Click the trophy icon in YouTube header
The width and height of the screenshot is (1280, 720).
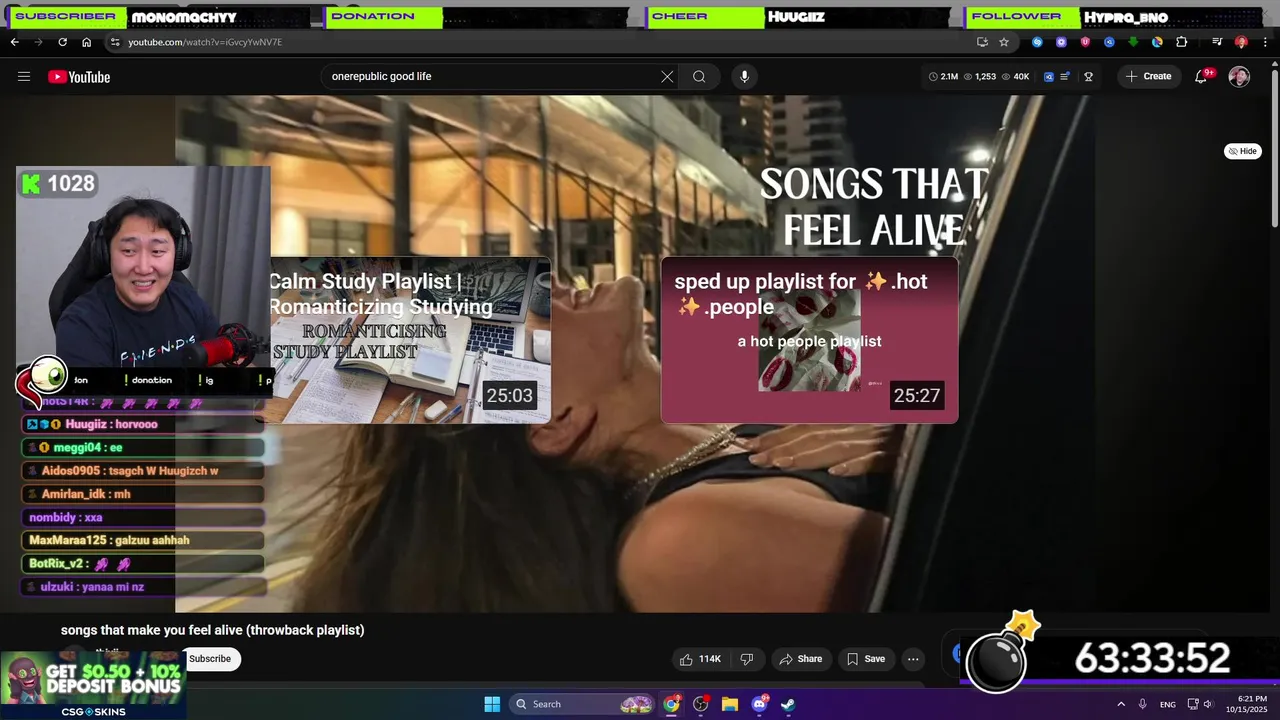[x=1088, y=77]
